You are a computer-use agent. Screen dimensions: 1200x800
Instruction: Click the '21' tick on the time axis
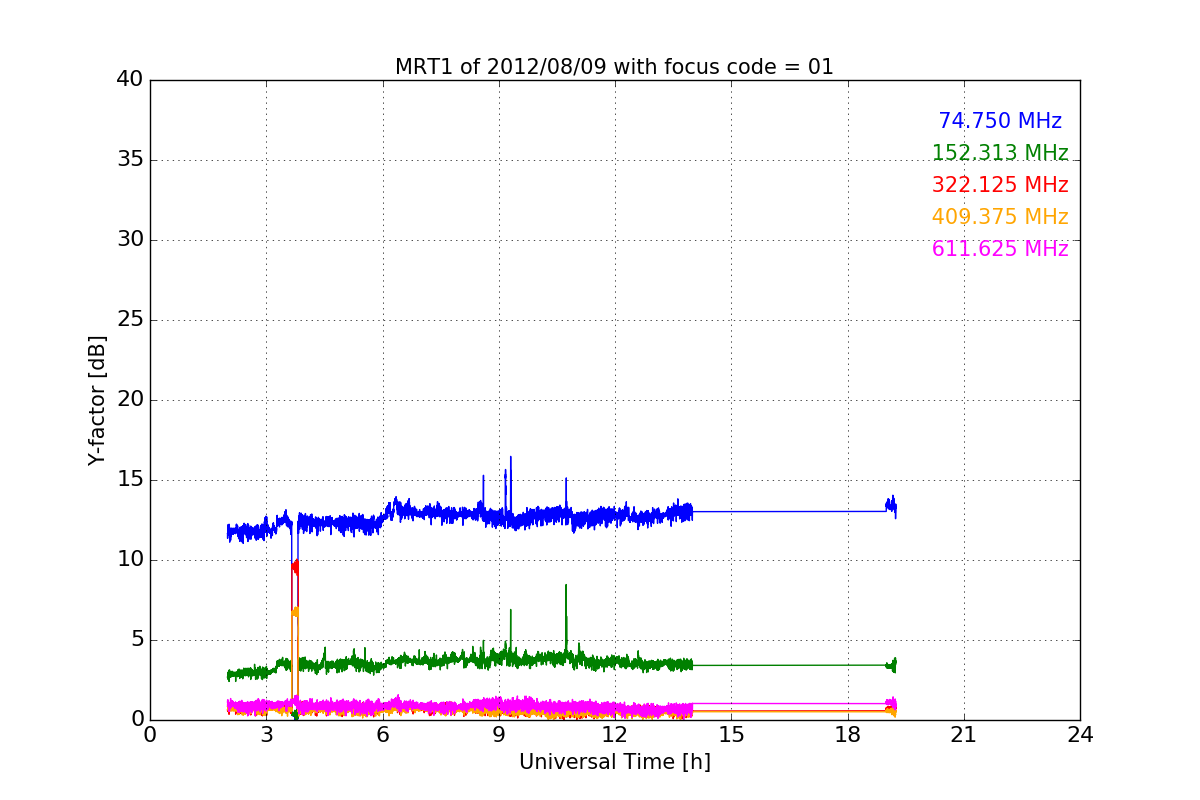click(x=964, y=734)
